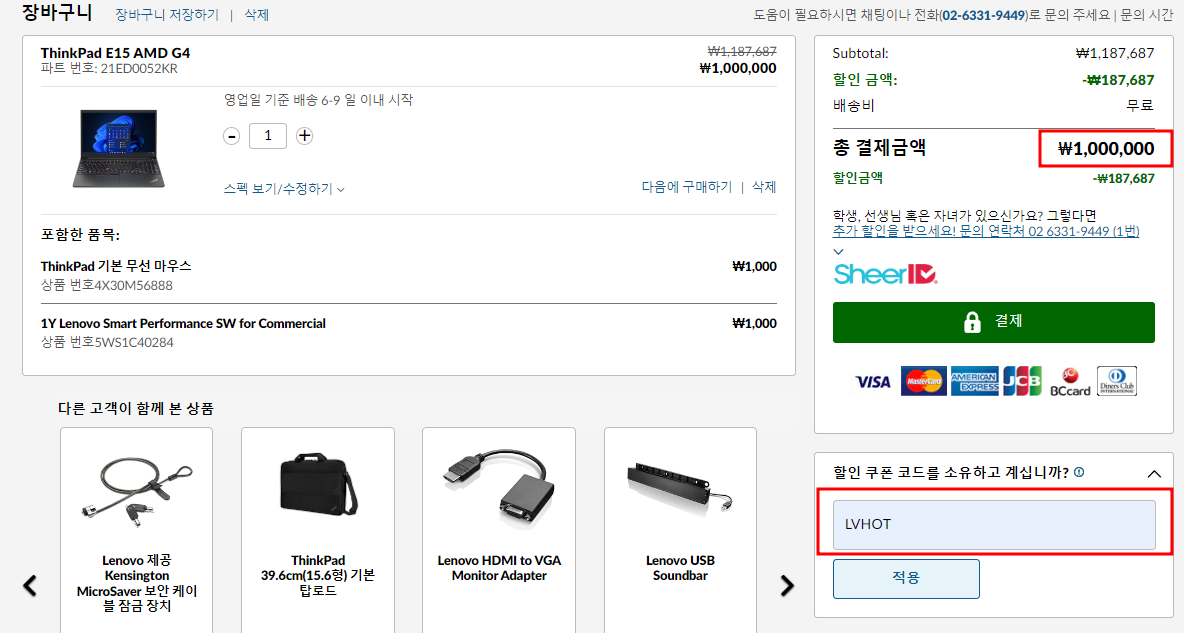Click ThinkPad 기본 무선 마우스 item text
1184x633 pixels.
click(116, 266)
